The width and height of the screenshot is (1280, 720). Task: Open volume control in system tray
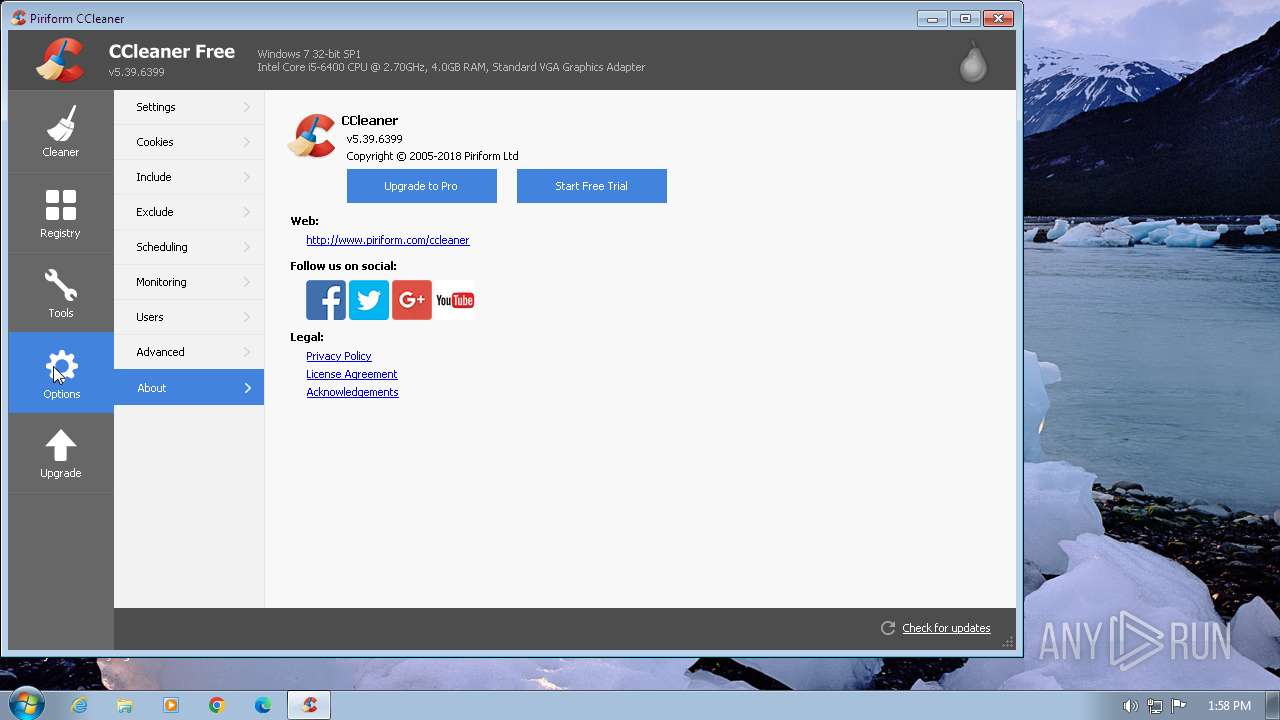tap(1130, 705)
